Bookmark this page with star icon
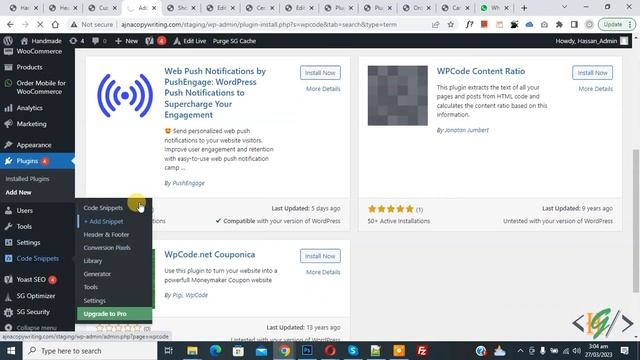 coord(451,24)
